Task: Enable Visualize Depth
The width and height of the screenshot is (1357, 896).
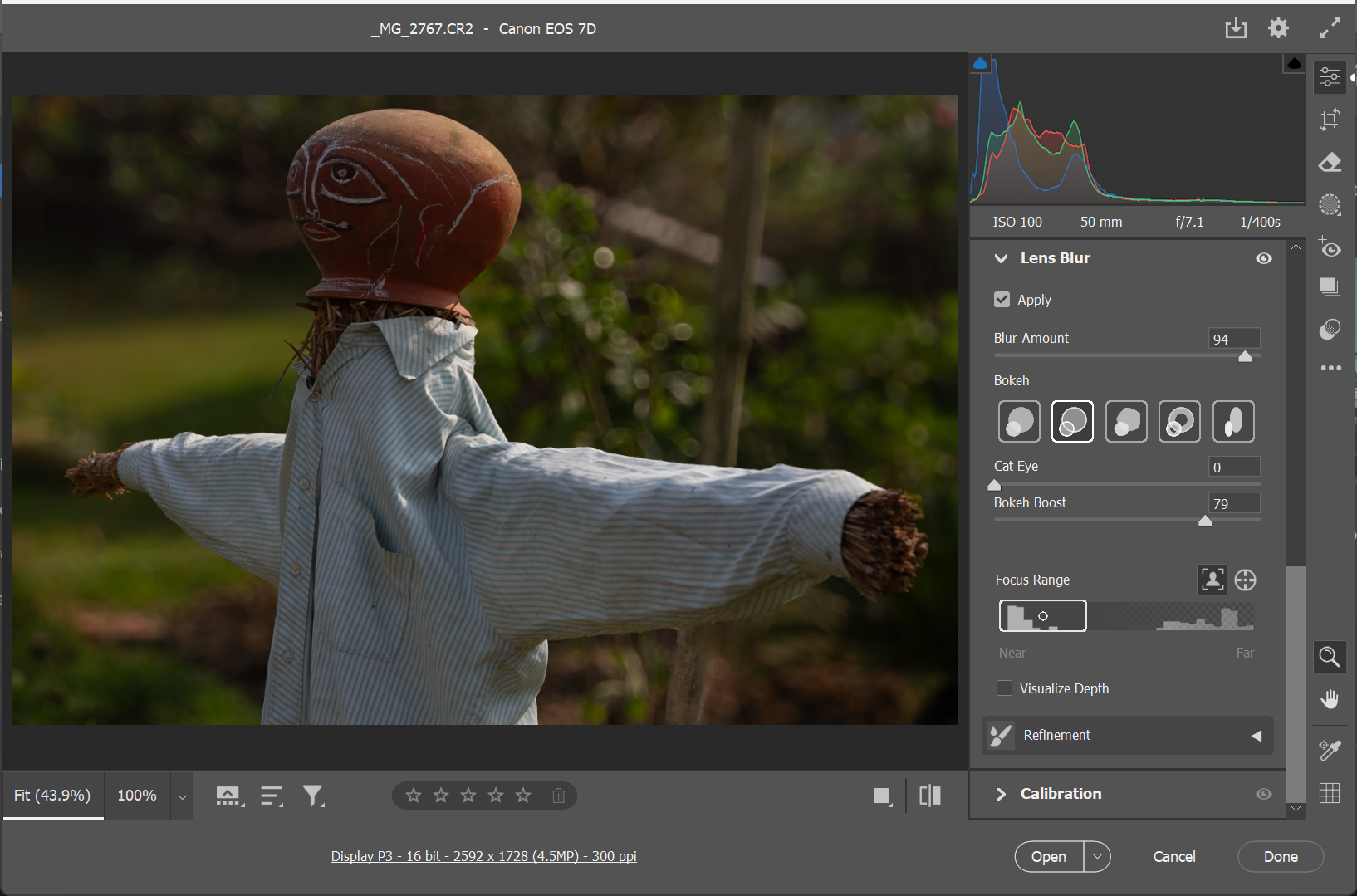Action: click(1005, 688)
